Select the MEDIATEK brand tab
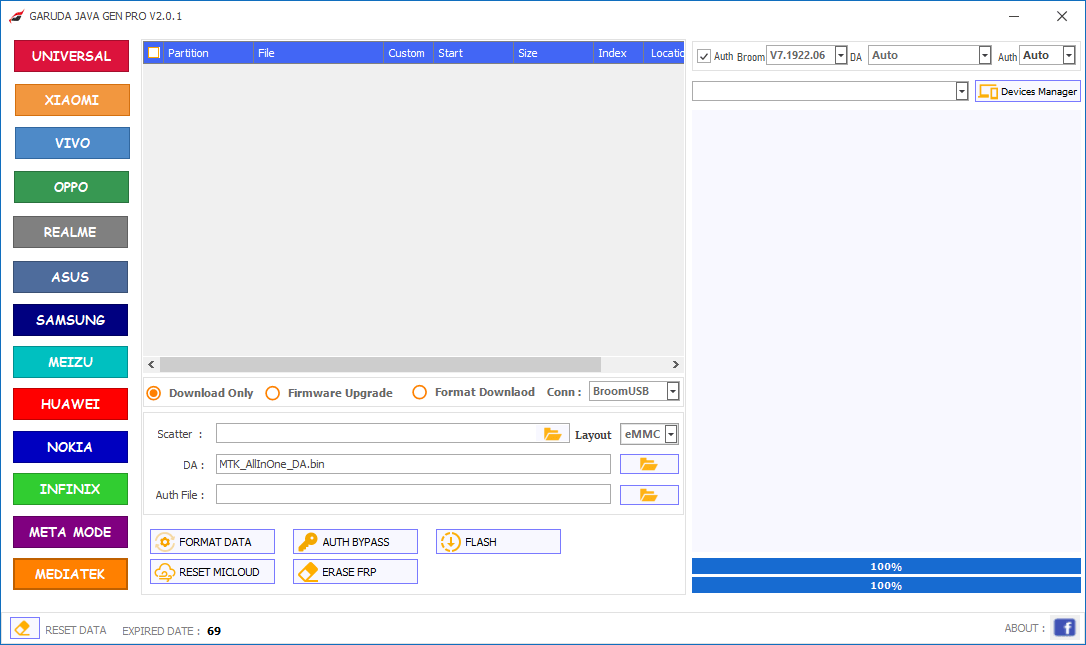The height and width of the screenshot is (645, 1086). tap(70, 574)
